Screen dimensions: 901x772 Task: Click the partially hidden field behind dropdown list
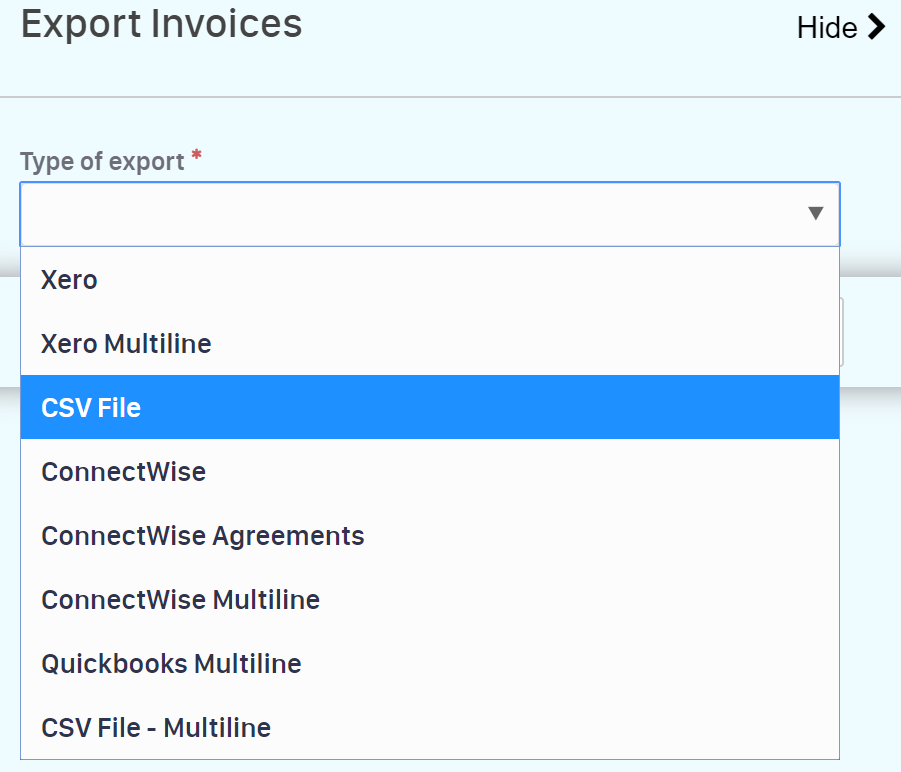(x=844, y=332)
